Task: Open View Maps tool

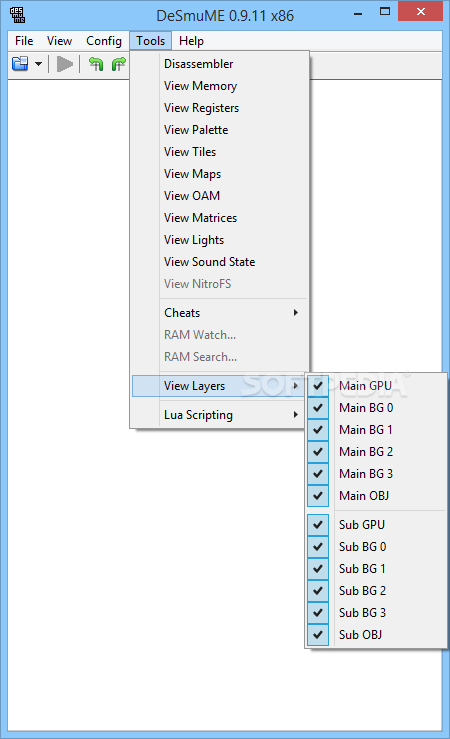Action: pyautogui.click(x=220, y=174)
